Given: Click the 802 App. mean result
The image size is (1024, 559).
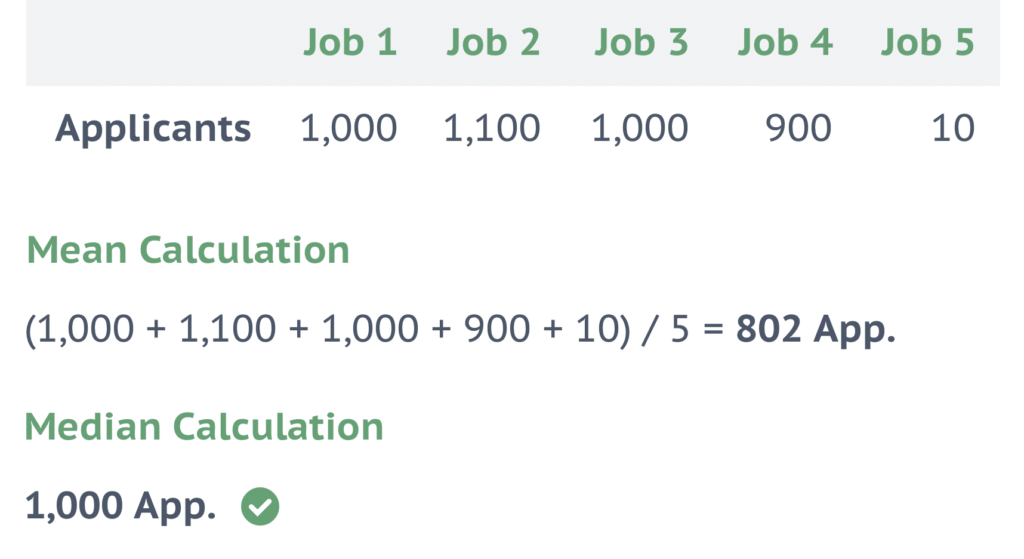Looking at the screenshot, I should coord(816,330).
